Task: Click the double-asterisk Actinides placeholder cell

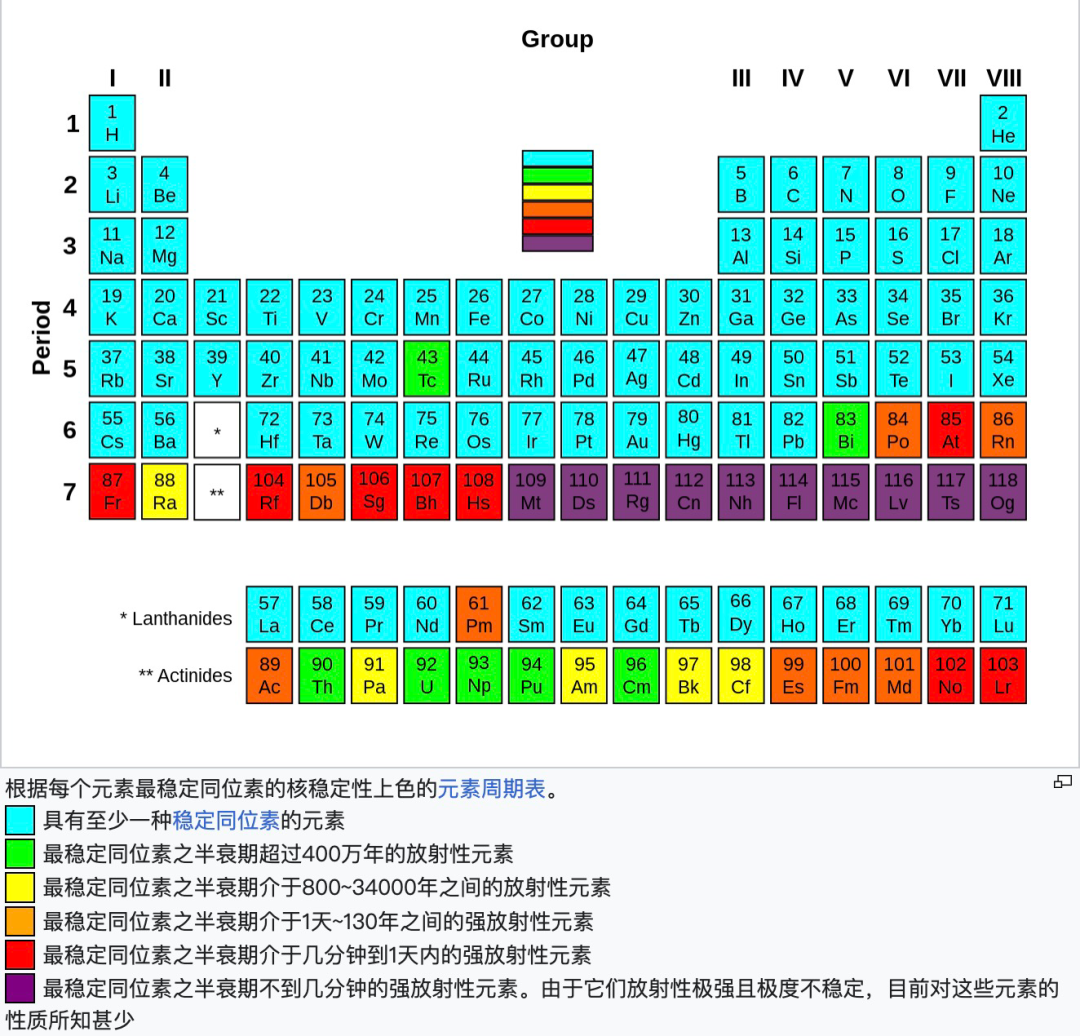Action: click(x=217, y=491)
